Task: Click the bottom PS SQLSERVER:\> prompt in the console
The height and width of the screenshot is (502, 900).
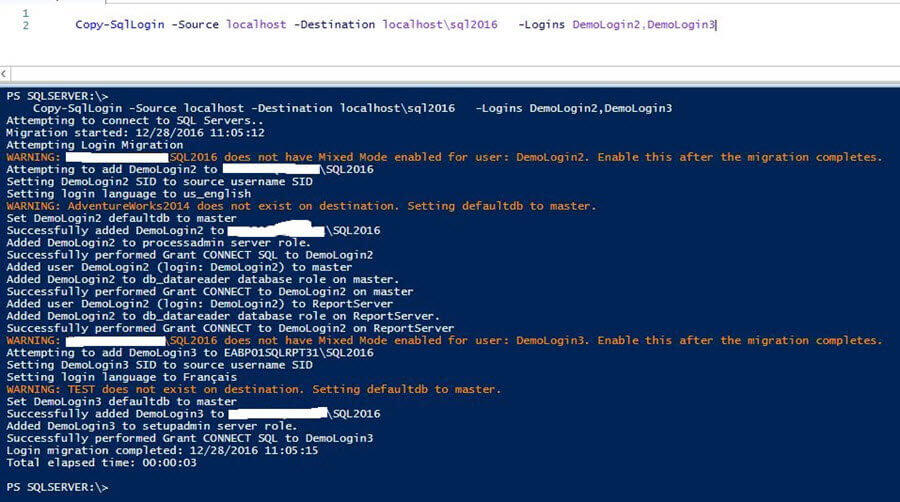Action: coord(55,487)
